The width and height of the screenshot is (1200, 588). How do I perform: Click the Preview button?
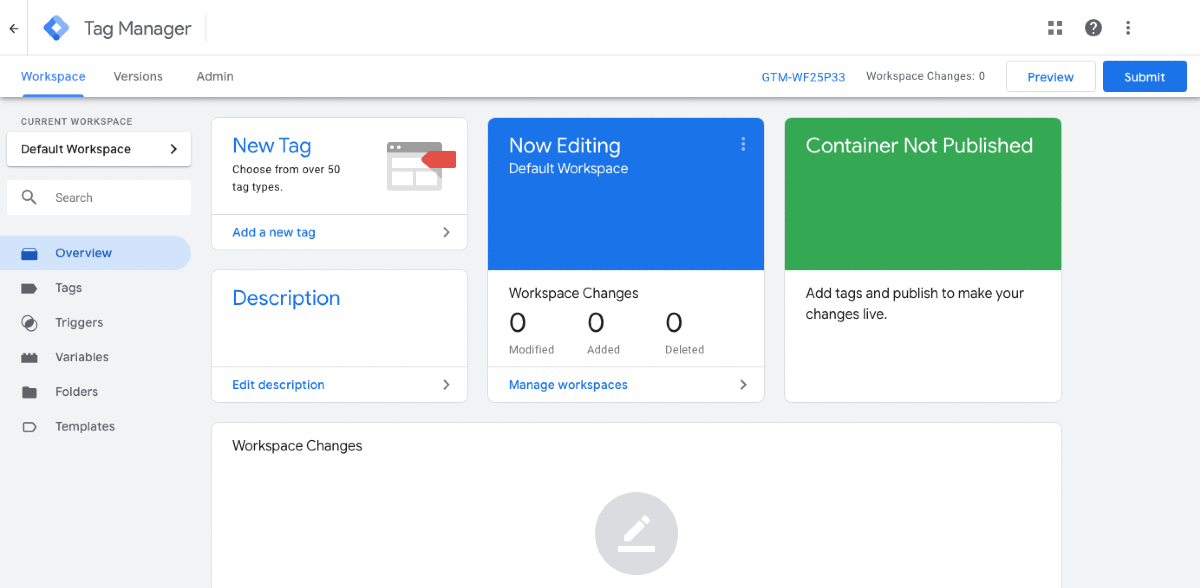pyautogui.click(x=1050, y=76)
